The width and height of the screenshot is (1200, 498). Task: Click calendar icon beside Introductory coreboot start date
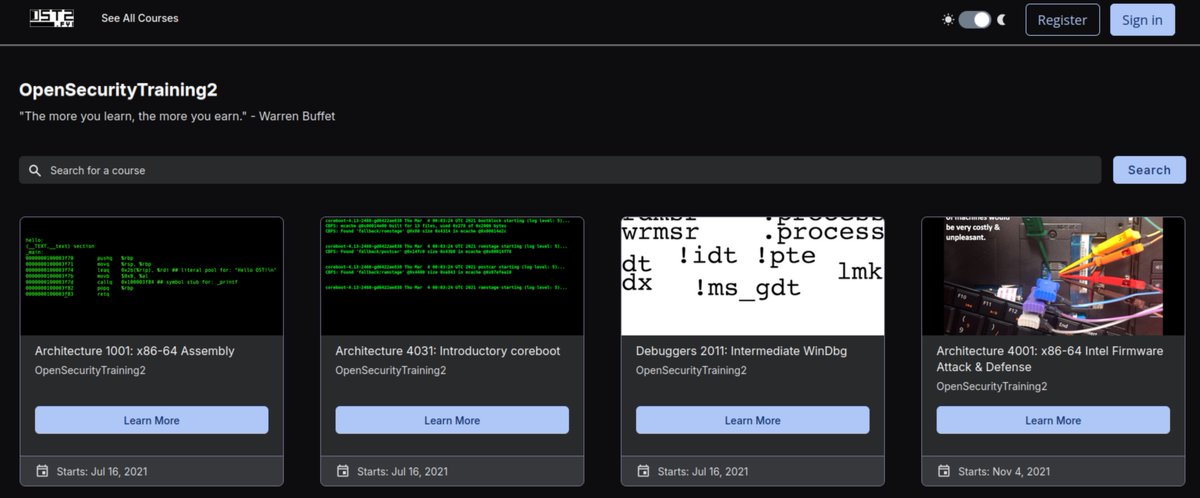tap(342, 471)
